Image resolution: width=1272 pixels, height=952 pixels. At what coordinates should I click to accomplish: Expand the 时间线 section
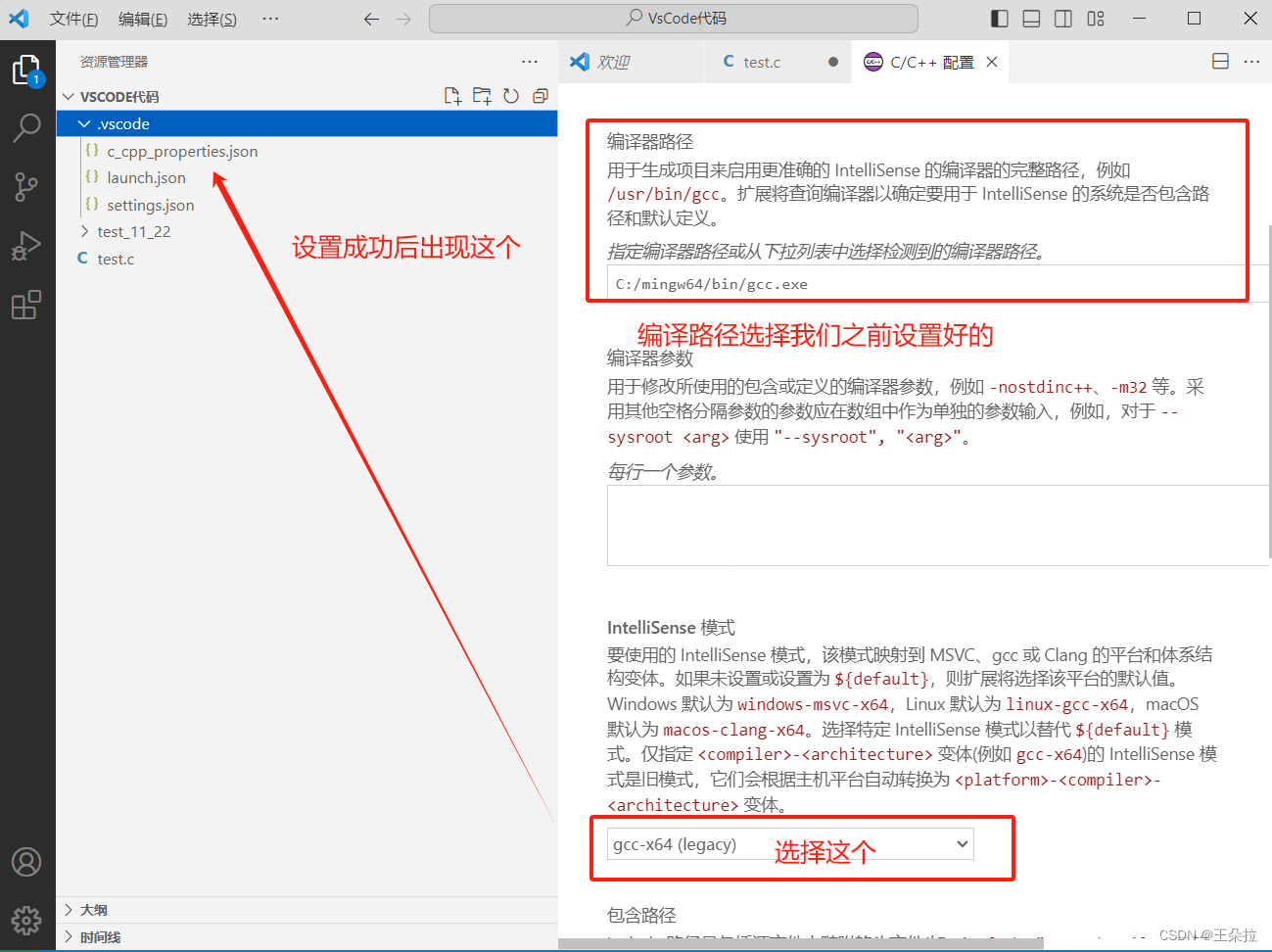(x=306, y=937)
